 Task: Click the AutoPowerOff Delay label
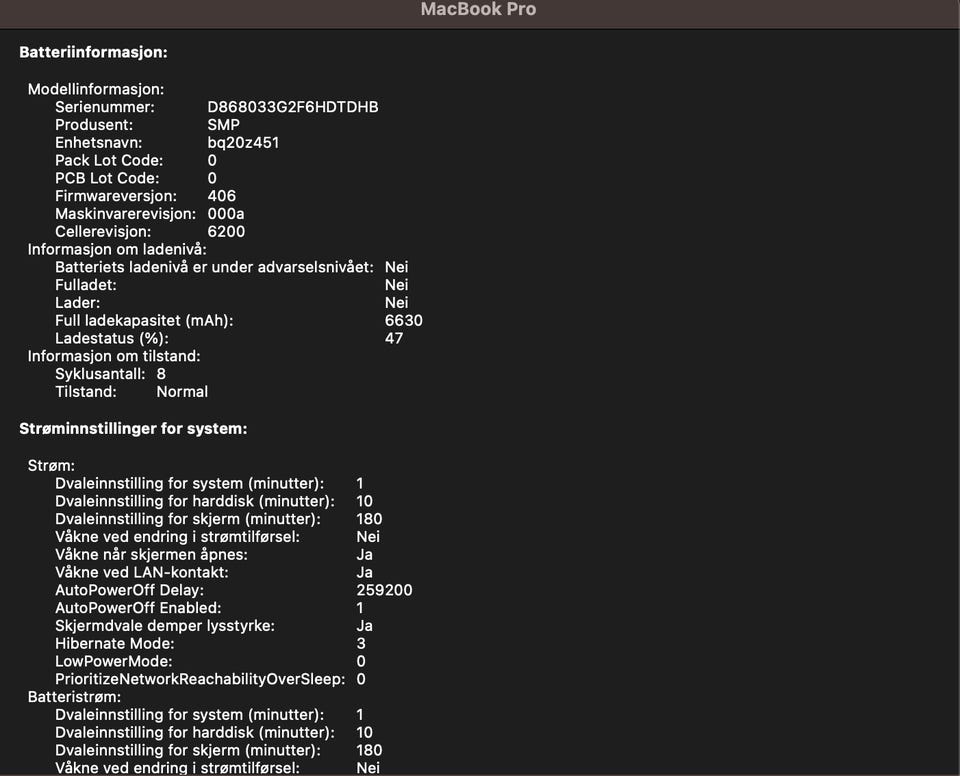point(129,590)
